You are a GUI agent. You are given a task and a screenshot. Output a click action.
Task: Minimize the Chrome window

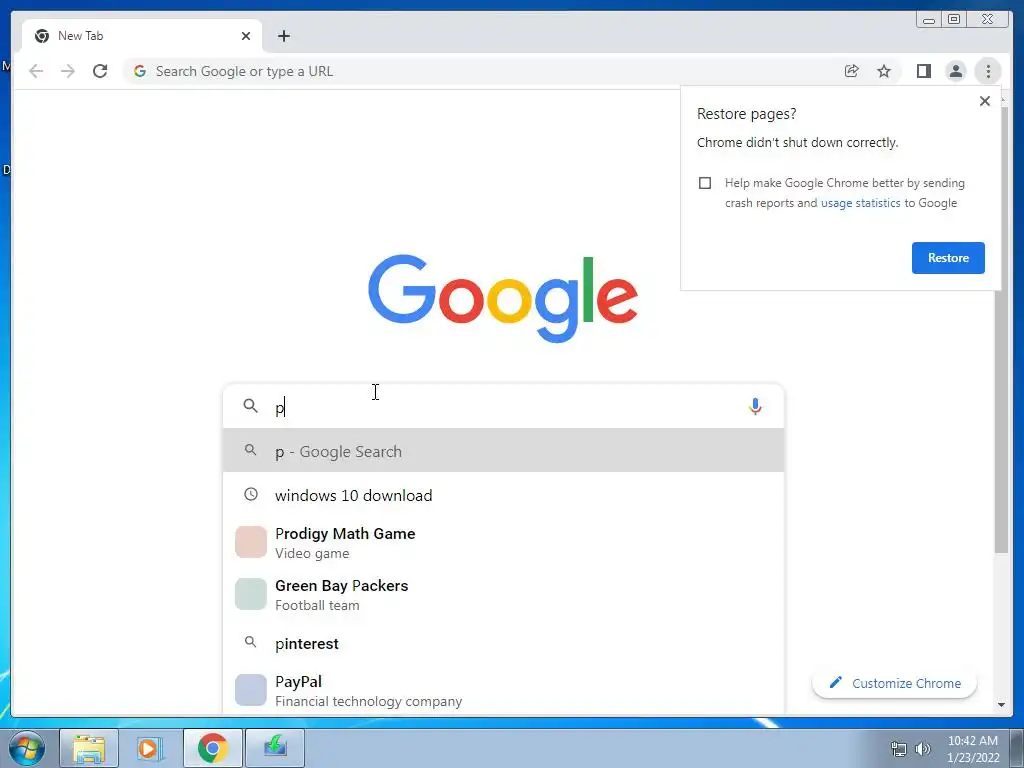pyautogui.click(x=928, y=20)
